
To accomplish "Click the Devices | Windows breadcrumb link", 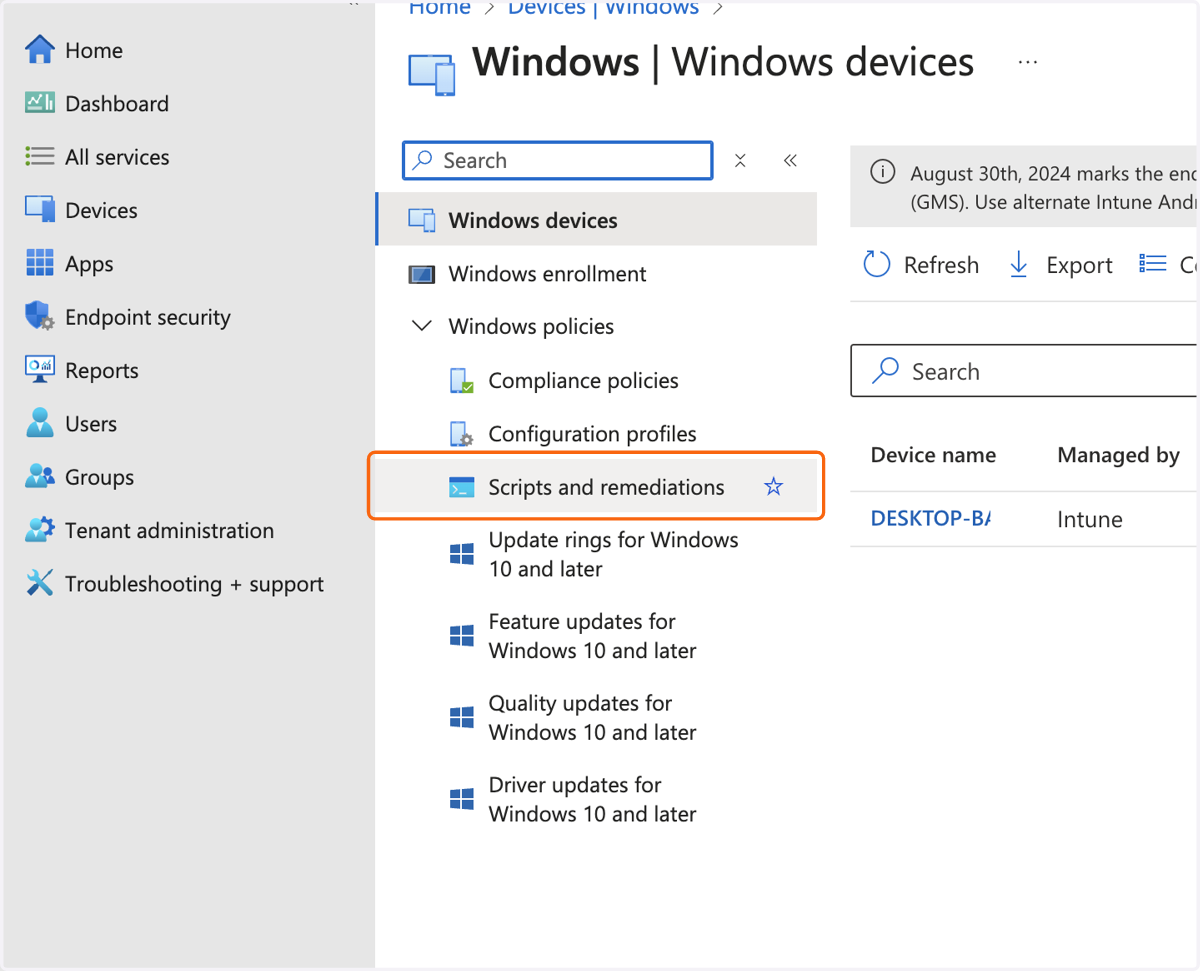I will (603, 9).
